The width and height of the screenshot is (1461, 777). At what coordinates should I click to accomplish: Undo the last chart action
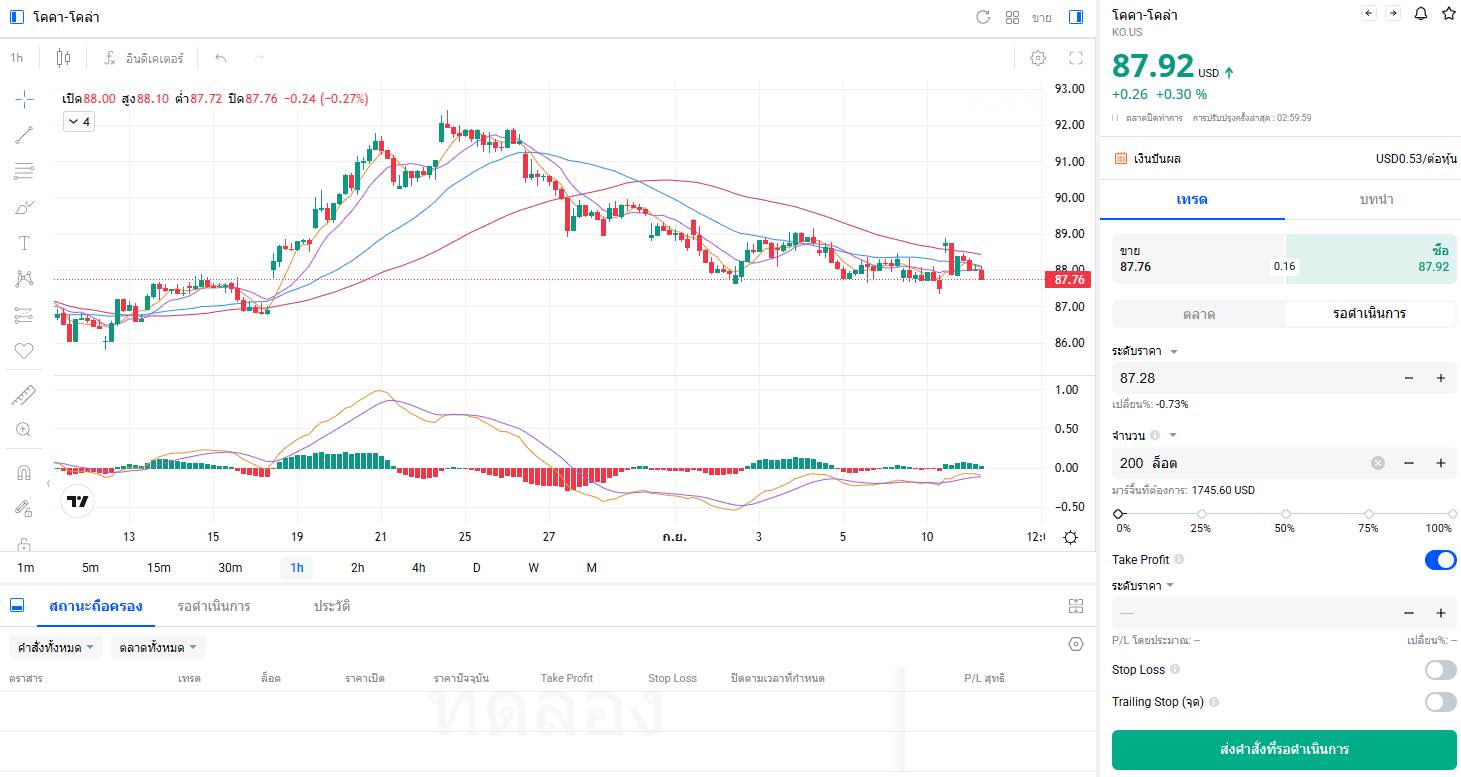click(x=221, y=58)
